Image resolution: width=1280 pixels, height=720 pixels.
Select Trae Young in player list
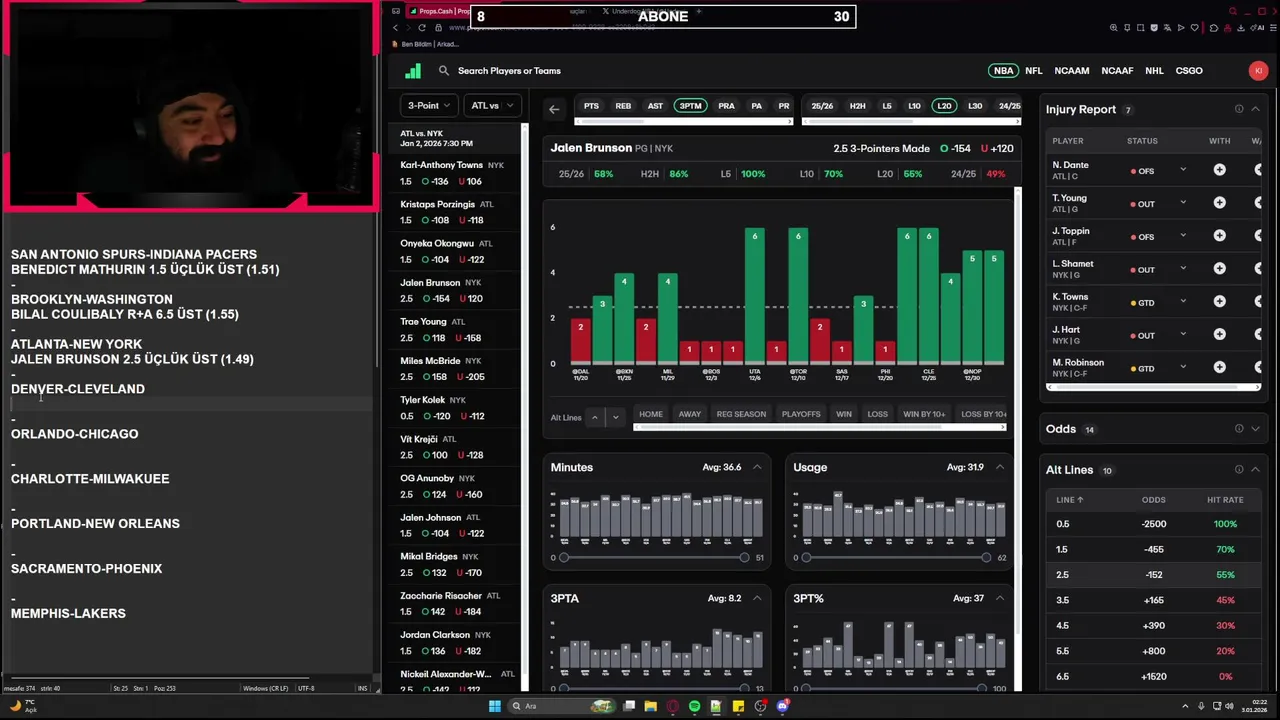[x=456, y=330]
